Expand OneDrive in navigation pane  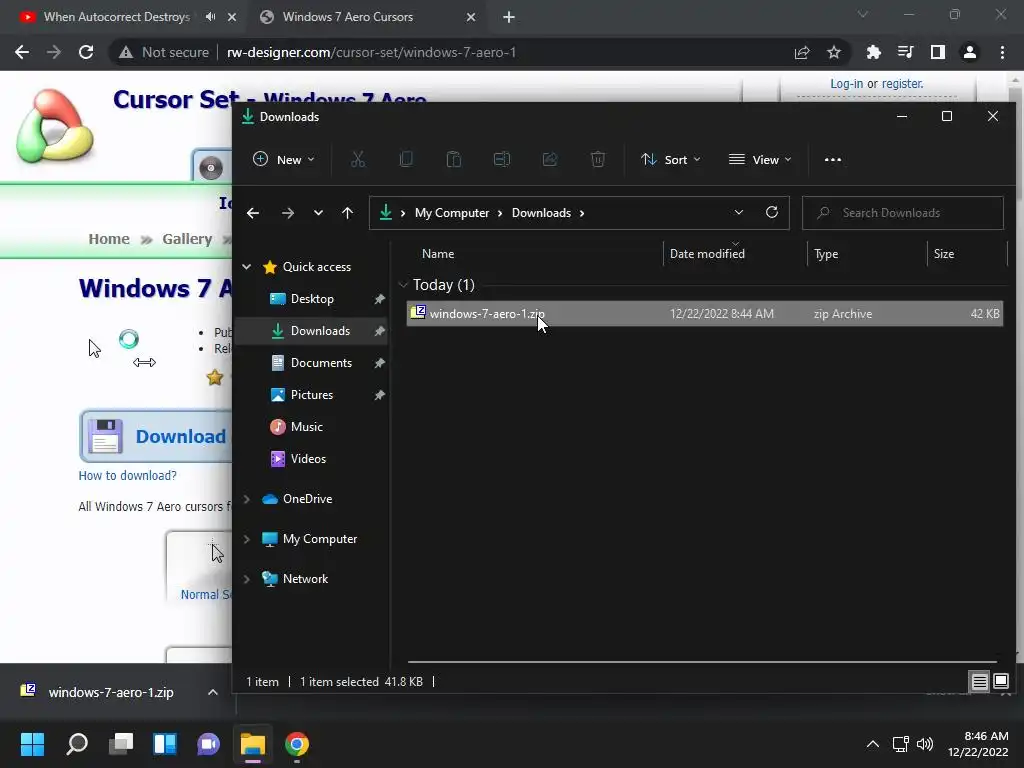click(x=247, y=499)
